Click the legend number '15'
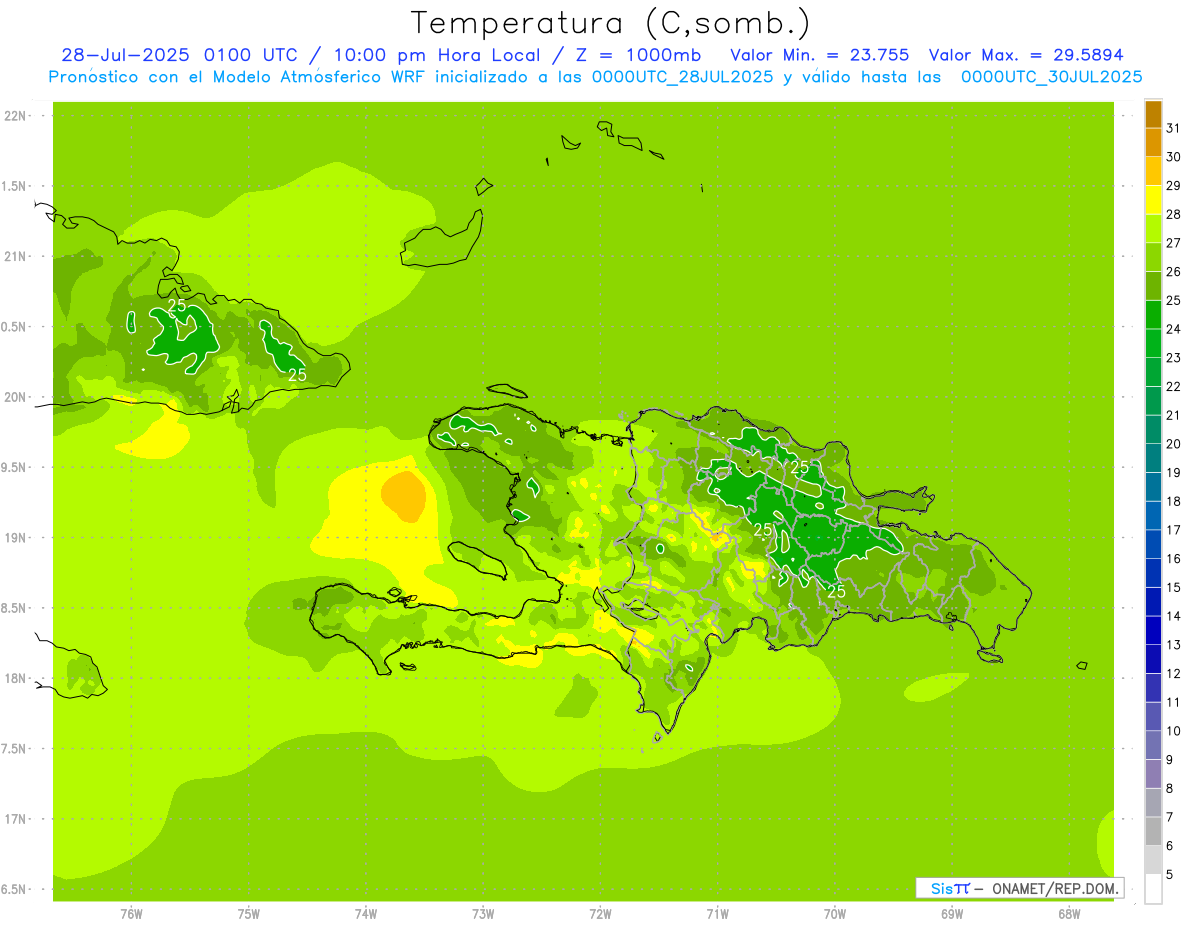Viewport: 1200px width, 927px height. click(x=1173, y=587)
